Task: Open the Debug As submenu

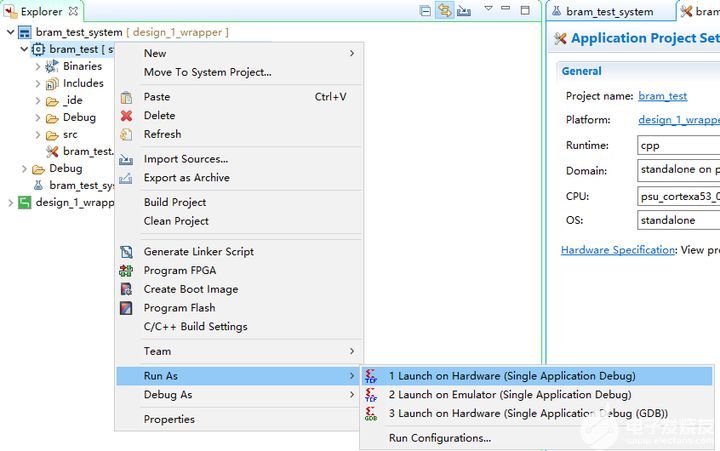Action: pyautogui.click(x=239, y=395)
